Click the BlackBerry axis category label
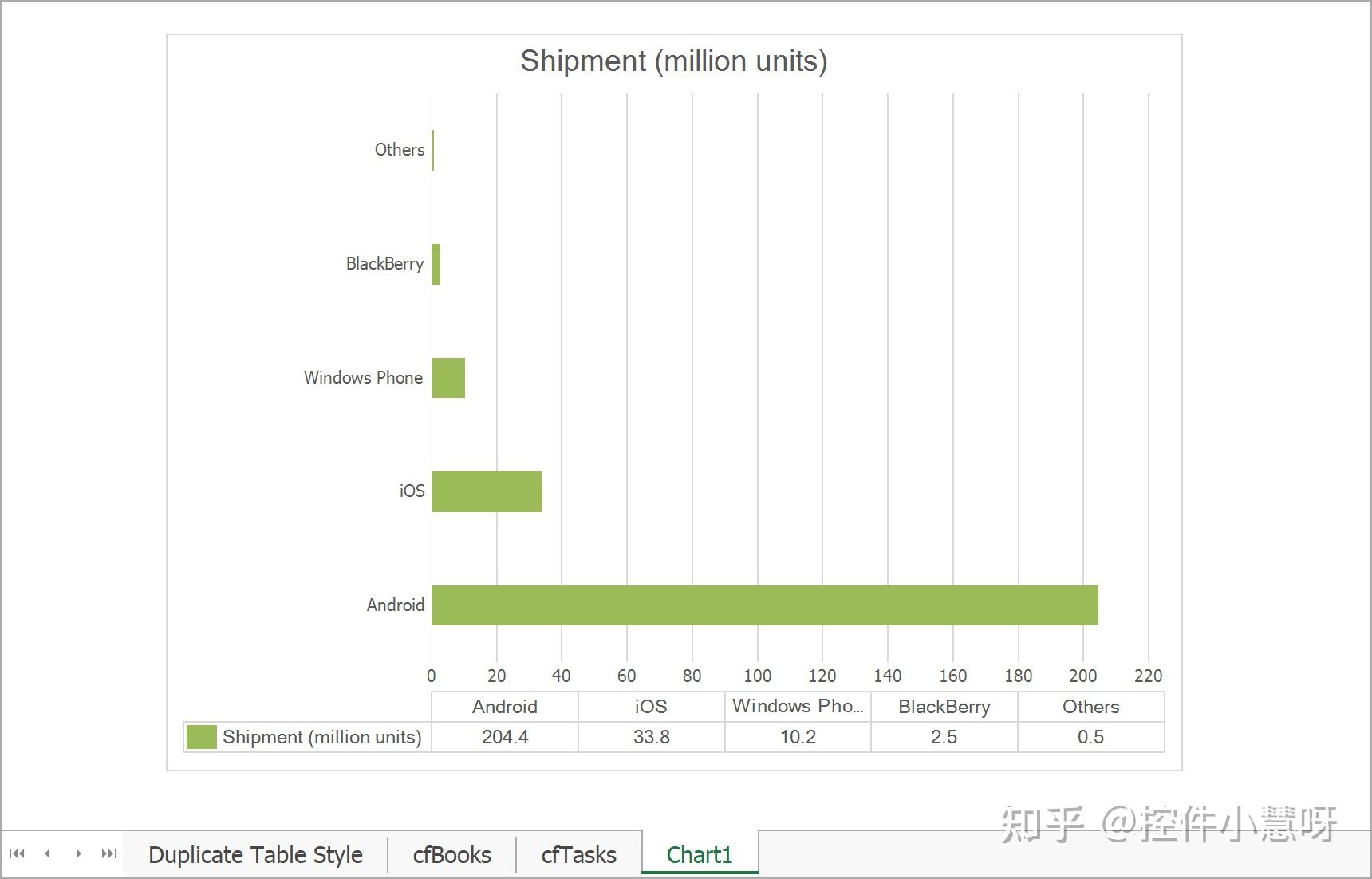1372x879 pixels. click(384, 264)
